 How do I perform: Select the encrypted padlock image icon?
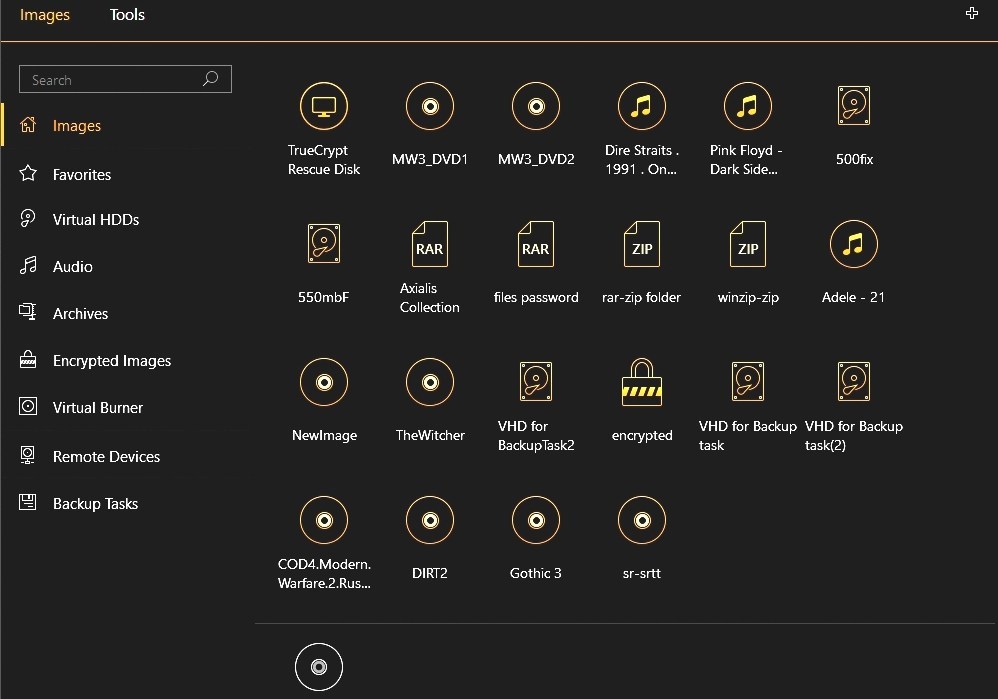(x=642, y=382)
